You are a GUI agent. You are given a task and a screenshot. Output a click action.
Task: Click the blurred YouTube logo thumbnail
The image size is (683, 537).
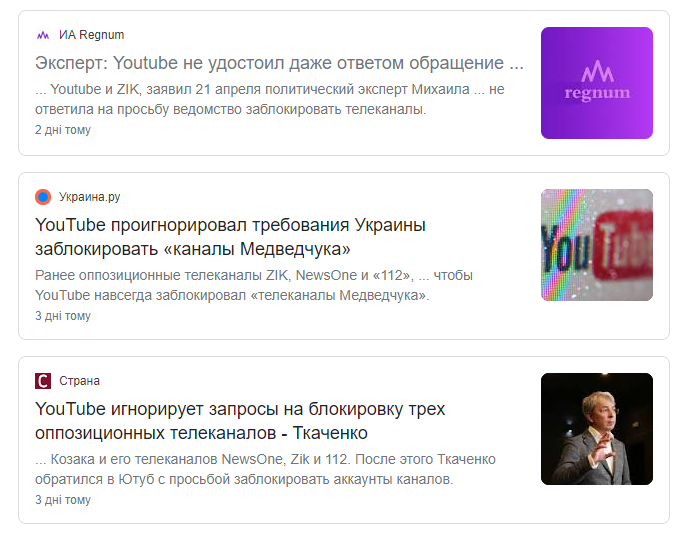coord(596,245)
